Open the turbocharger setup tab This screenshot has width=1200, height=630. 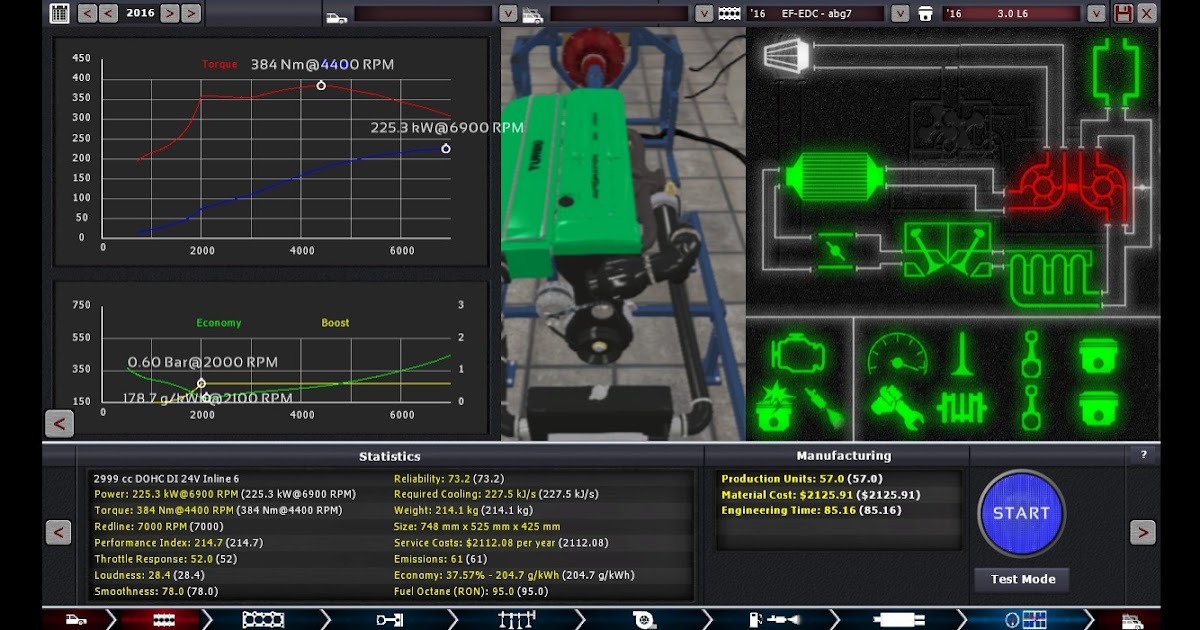click(x=644, y=619)
